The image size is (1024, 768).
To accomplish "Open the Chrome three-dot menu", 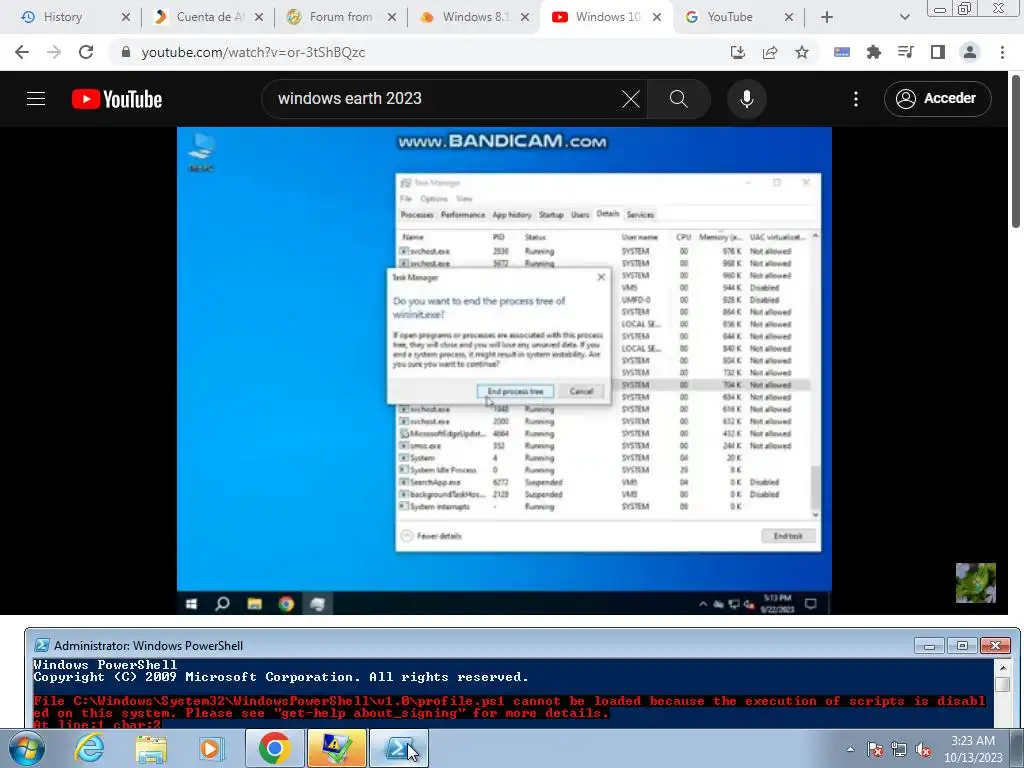I will 1002,52.
